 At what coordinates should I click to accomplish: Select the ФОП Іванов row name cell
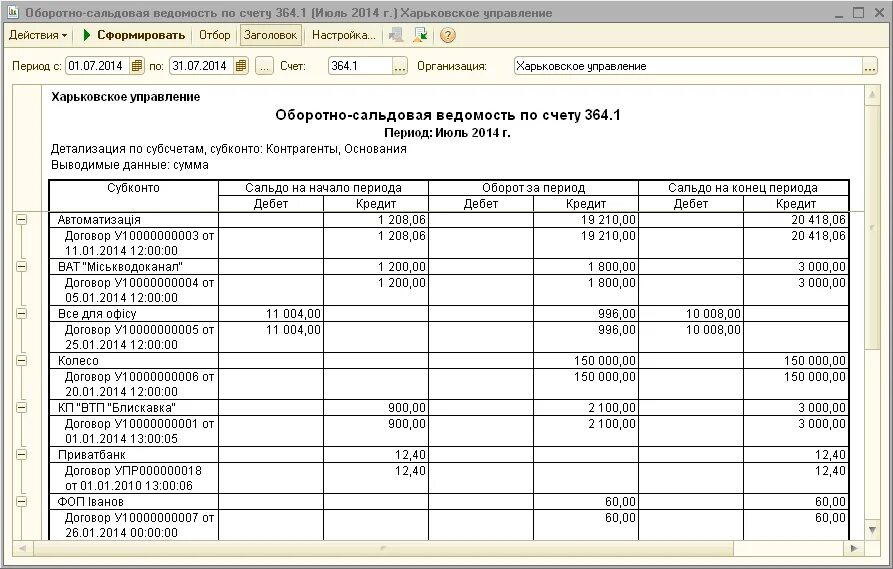tap(134, 502)
